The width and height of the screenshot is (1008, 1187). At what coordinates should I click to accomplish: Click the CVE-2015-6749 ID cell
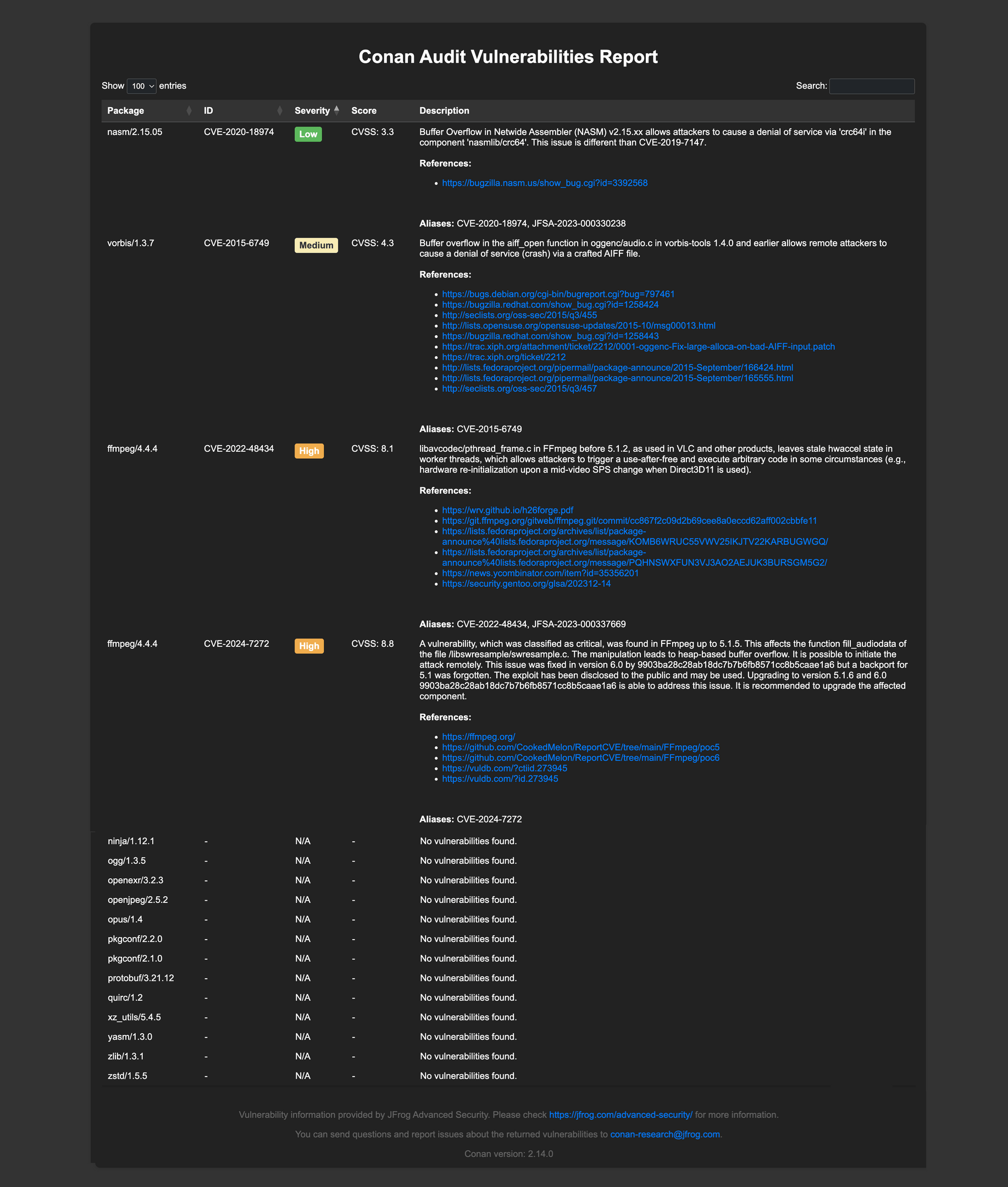(236, 243)
